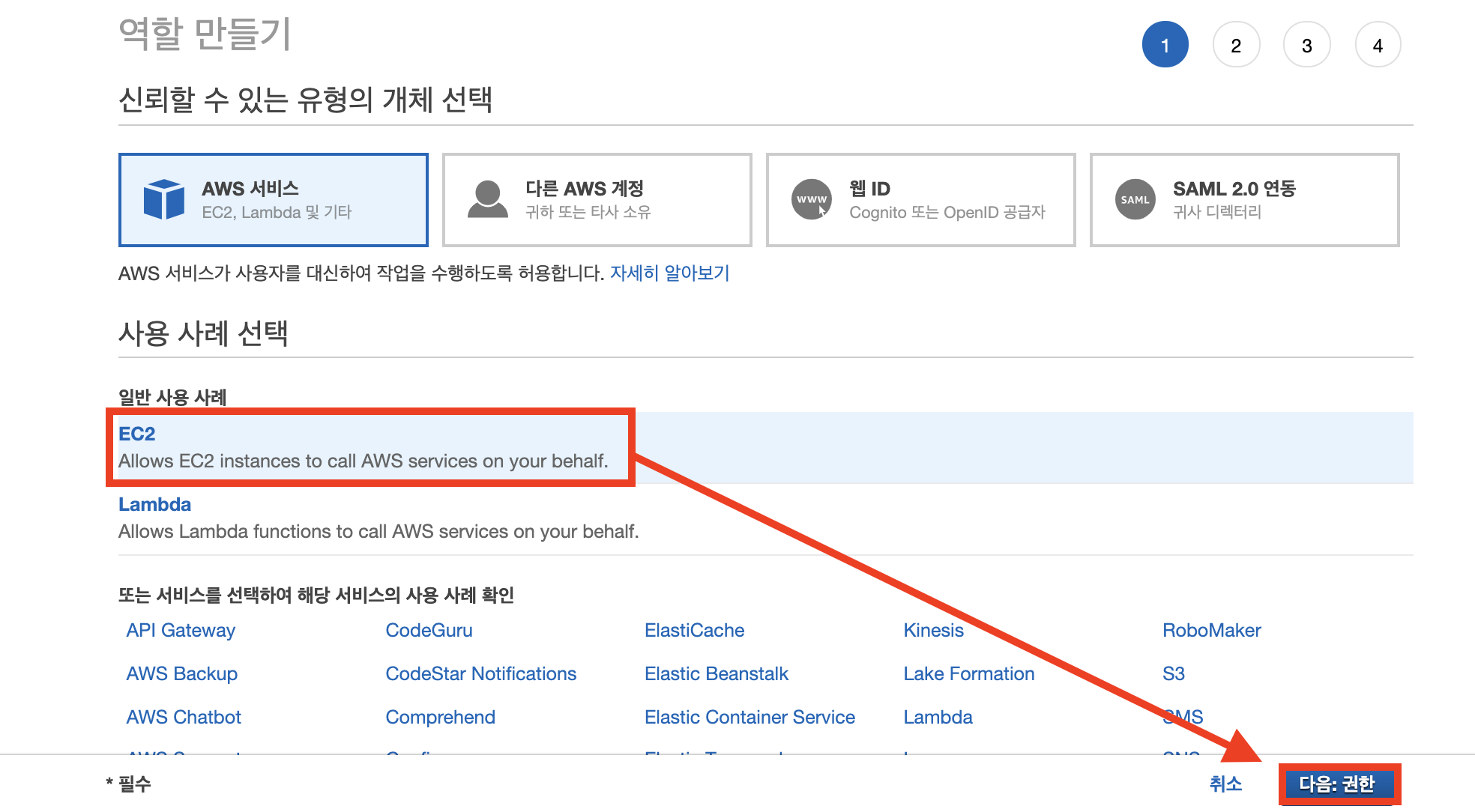
Task: Pick the RoboMaker service link
Action: [1211, 631]
